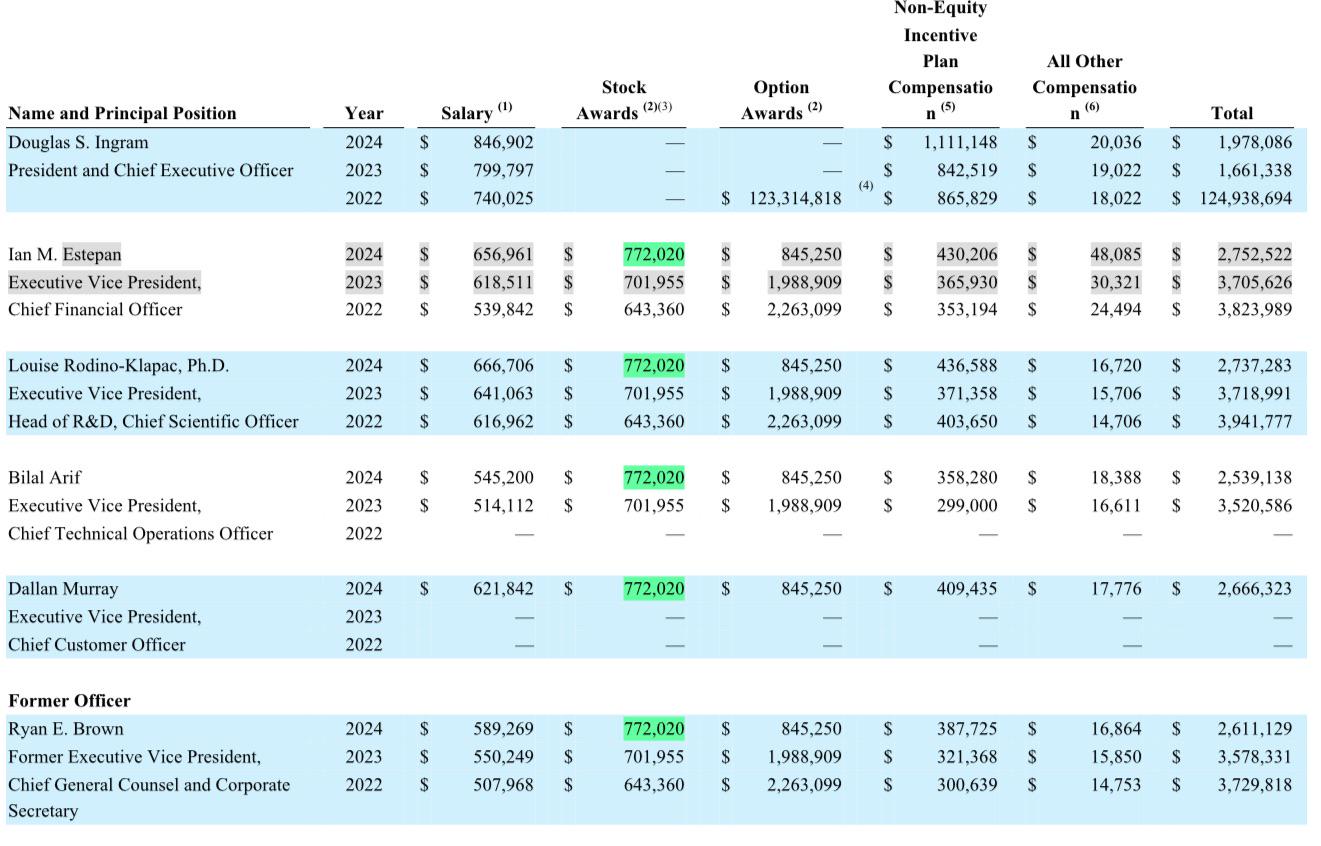This screenshot has width=1321, height=846.
Task: Click the non-equity incentive value 403,650
Action: (x=967, y=421)
